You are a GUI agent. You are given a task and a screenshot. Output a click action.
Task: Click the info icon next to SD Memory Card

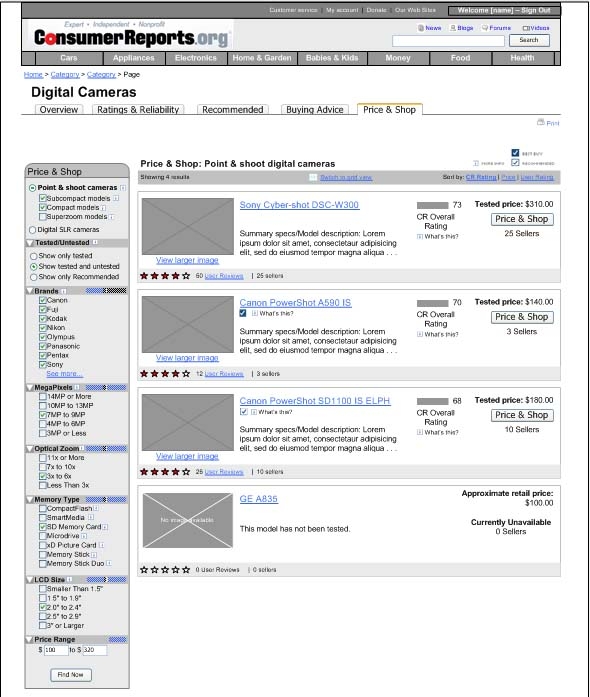pos(105,527)
